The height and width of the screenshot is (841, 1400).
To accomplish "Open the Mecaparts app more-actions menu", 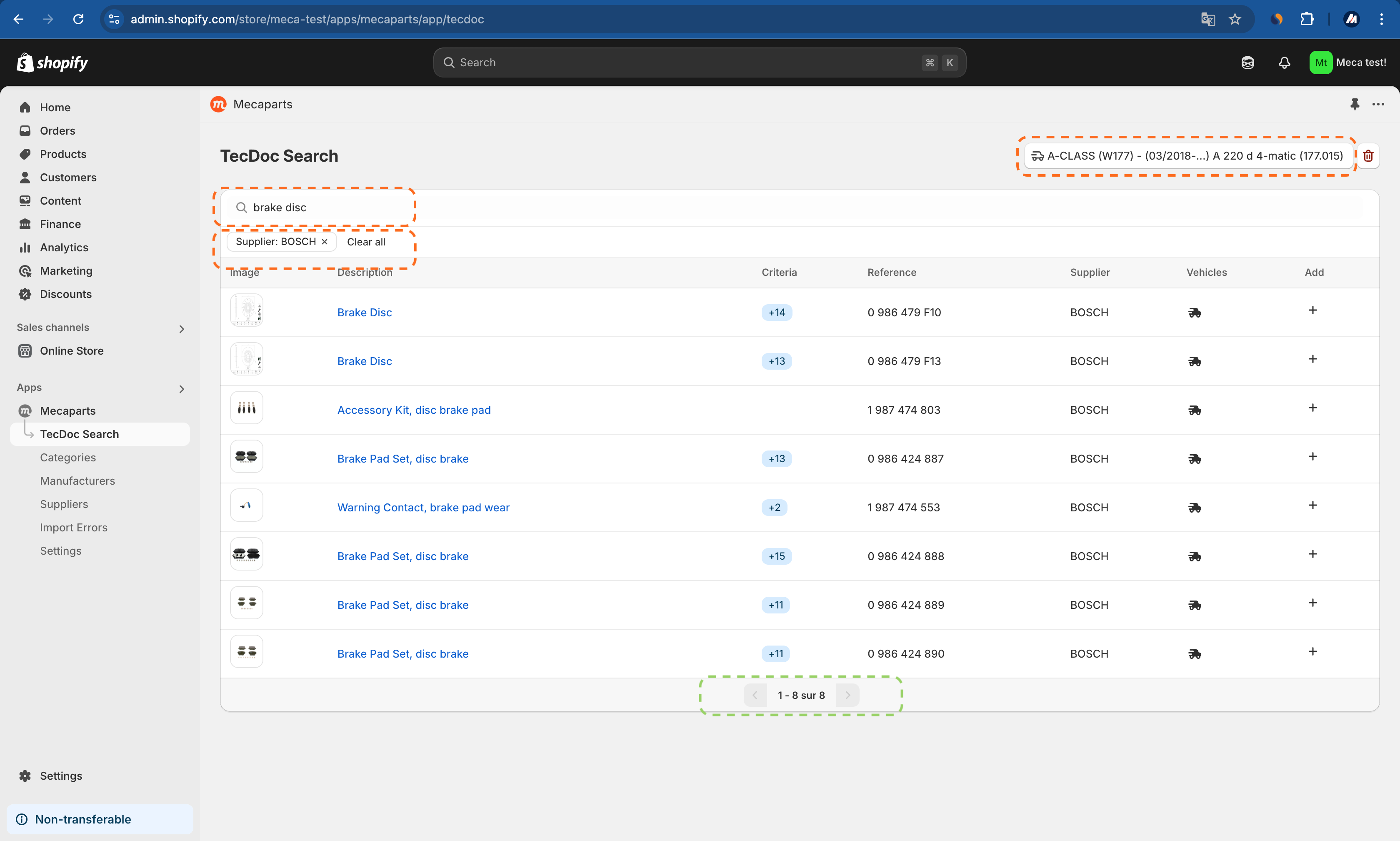I will tap(1378, 104).
